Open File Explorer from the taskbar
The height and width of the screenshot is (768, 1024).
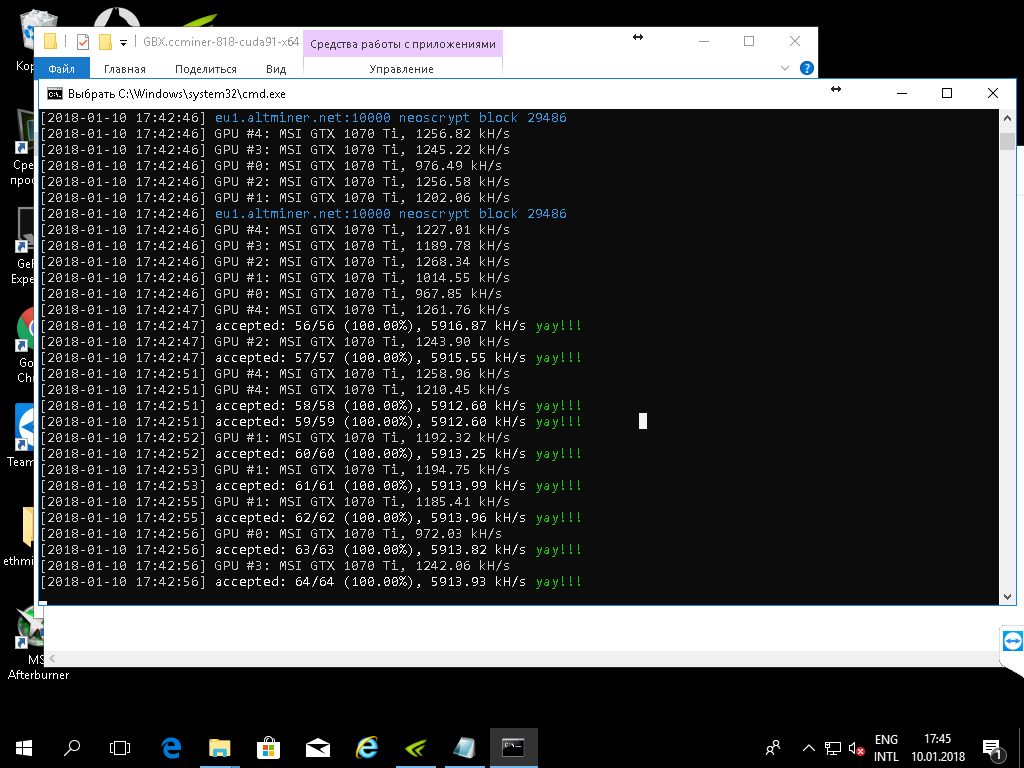(220, 748)
